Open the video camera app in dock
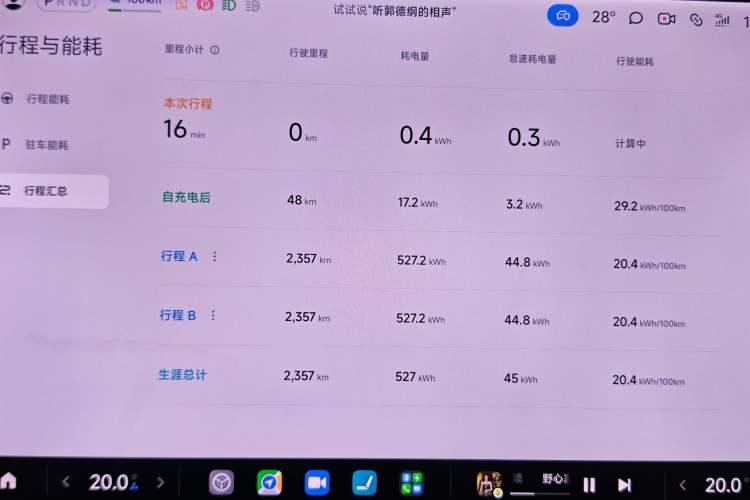 317,483
